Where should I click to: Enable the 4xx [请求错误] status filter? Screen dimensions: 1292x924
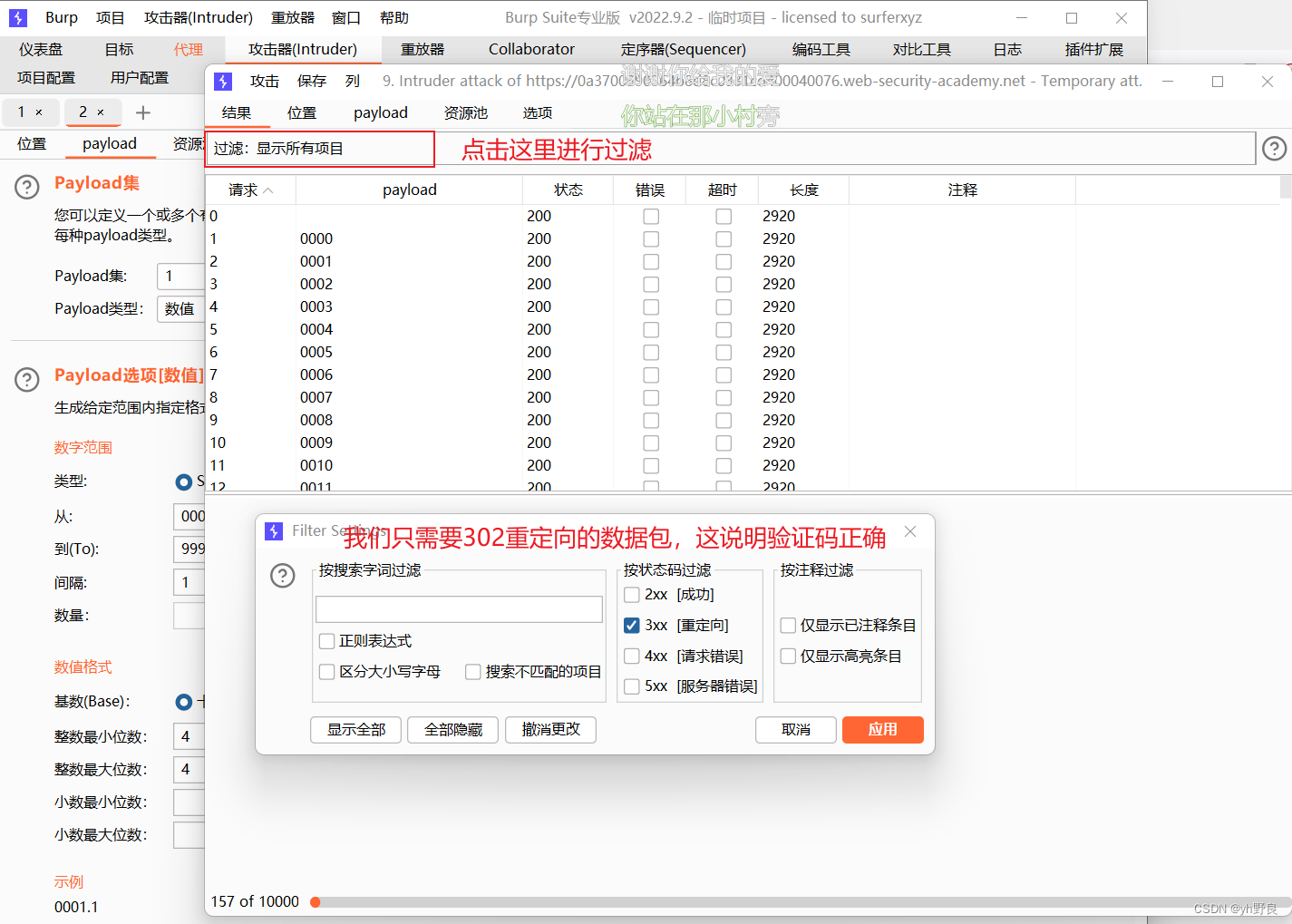[632, 657]
